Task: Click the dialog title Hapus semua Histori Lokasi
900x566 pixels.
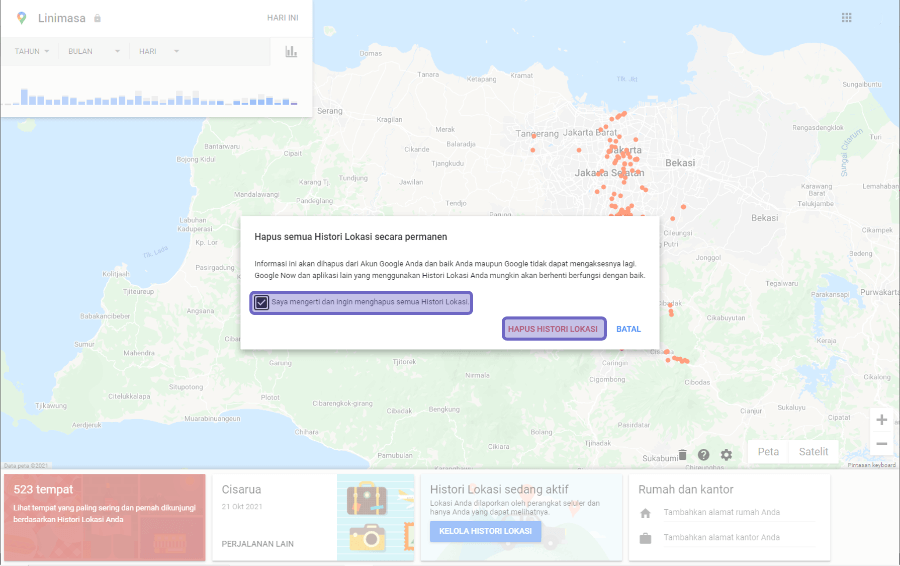Action: point(351,237)
